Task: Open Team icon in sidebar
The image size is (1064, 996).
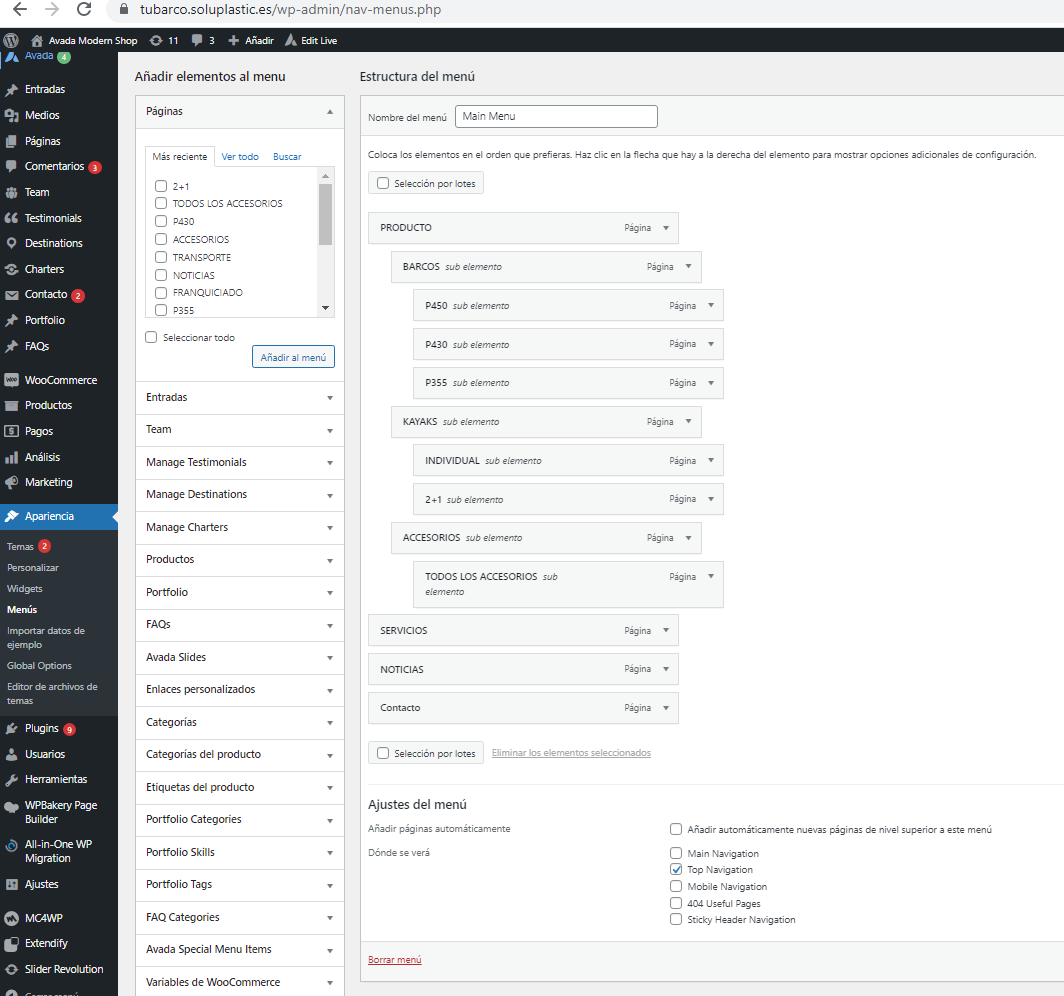Action: (x=12, y=193)
